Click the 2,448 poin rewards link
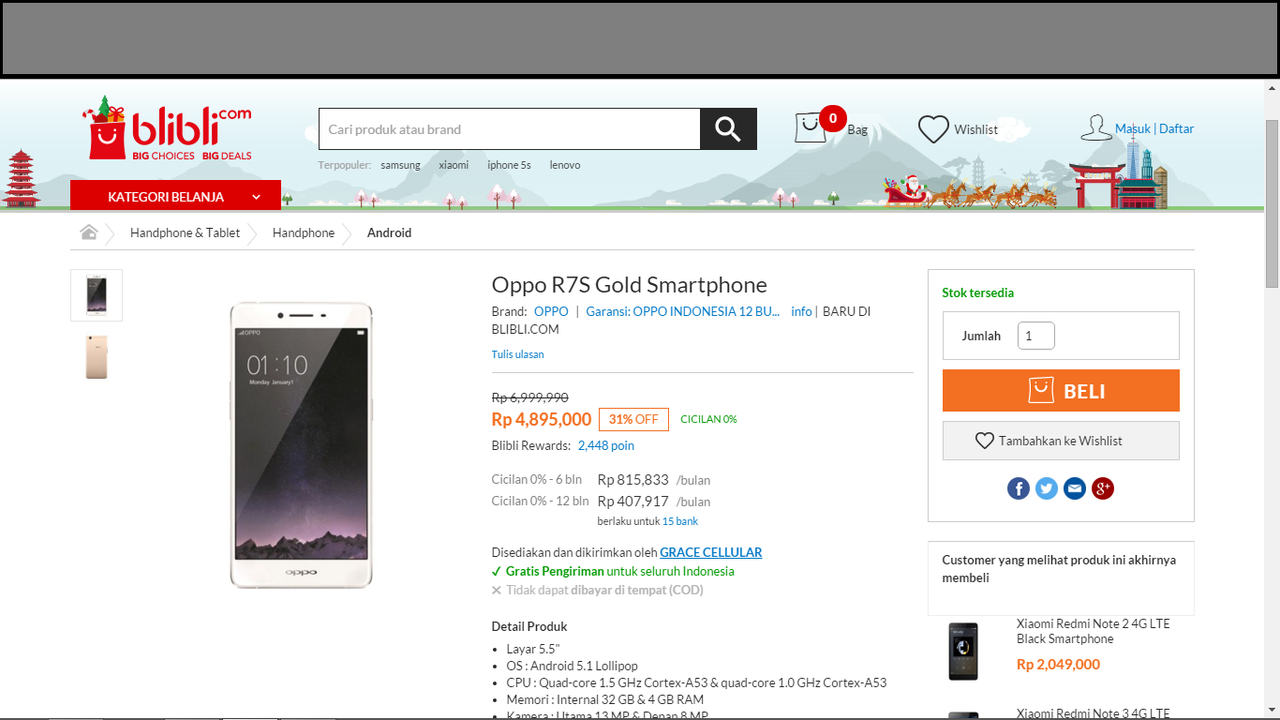This screenshot has height=720, width=1280. tap(606, 446)
